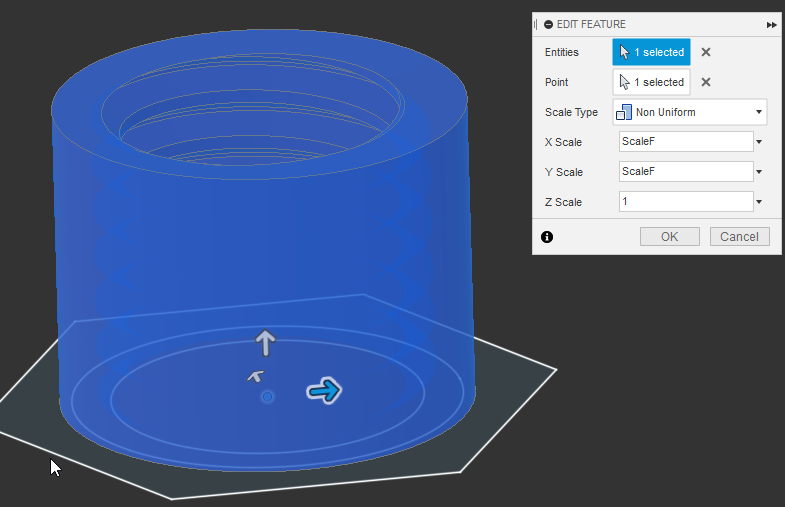Screen dimensions: 785x507
Task: Click the 'Z Scale' label
Action: tap(563, 202)
